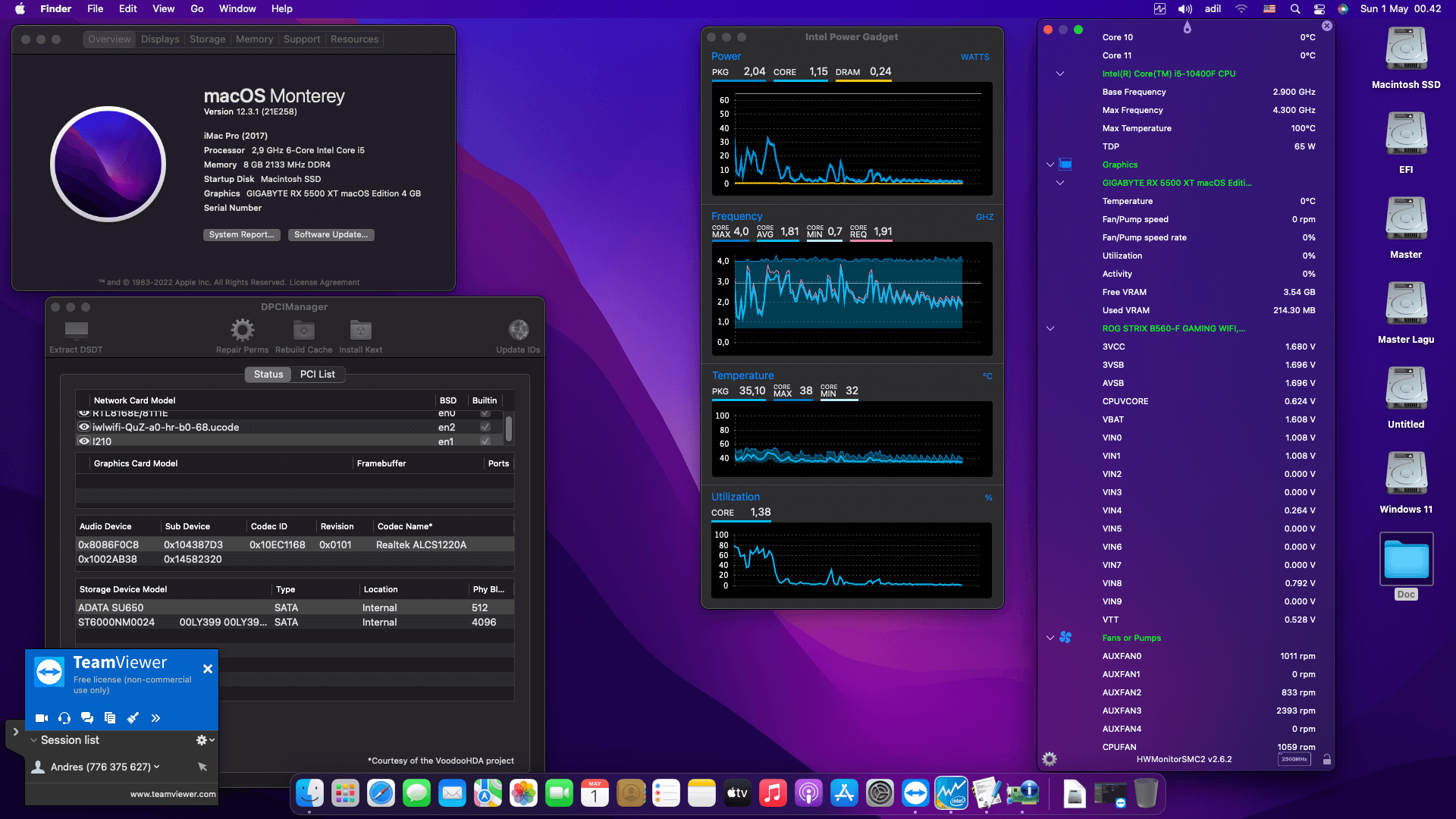Viewport: 1456px width, 819px height.
Task: Show more TeamViewer actions via double chevron
Action: pos(155,718)
